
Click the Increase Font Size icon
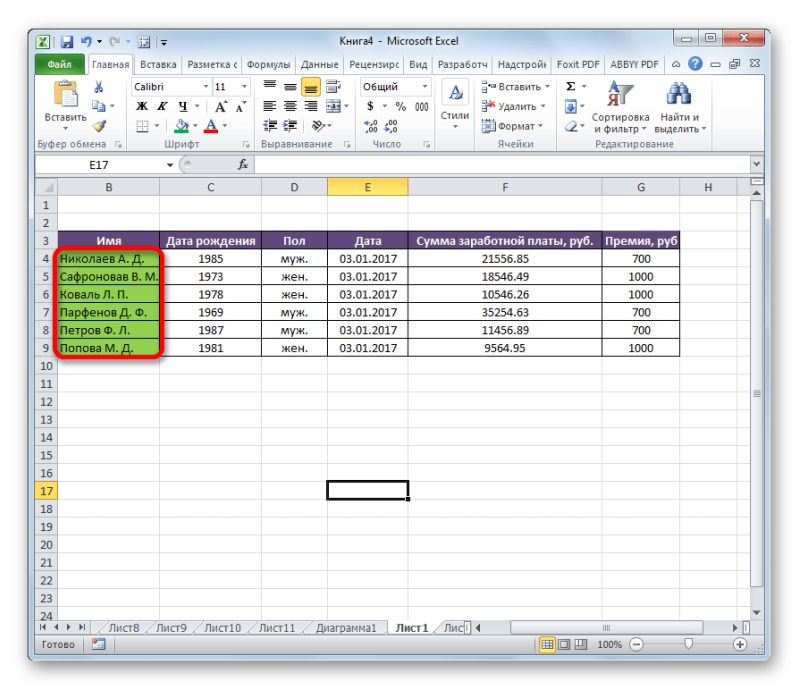pos(220,107)
